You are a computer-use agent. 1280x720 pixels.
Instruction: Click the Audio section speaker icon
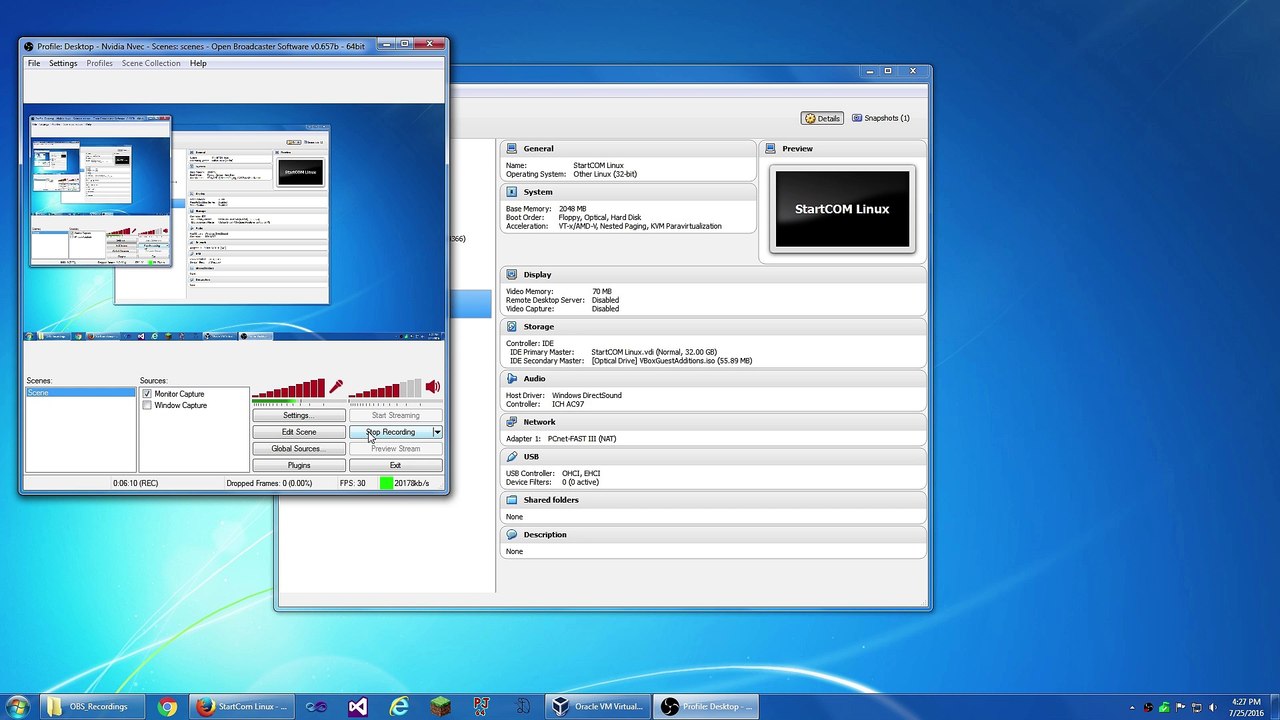[512, 378]
